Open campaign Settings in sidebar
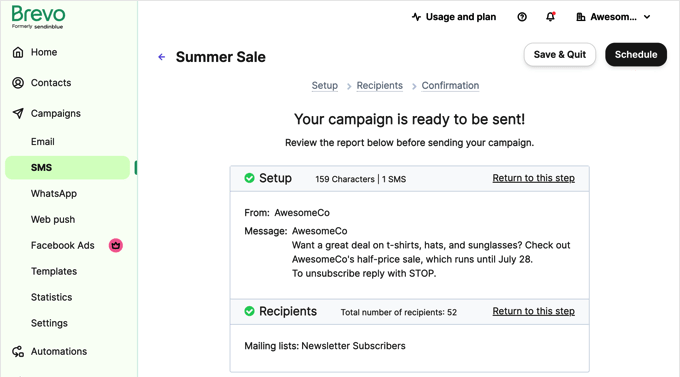The width and height of the screenshot is (680, 377). [49, 323]
